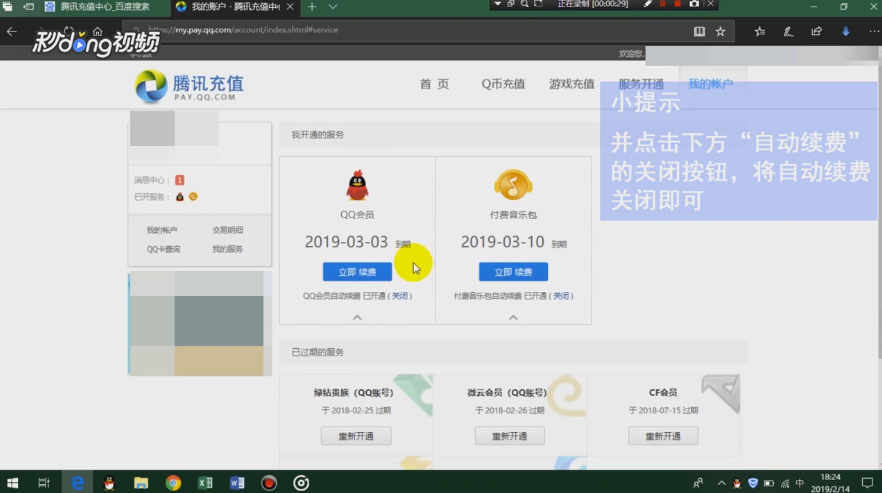Open the notification center icon
This screenshot has width=882, height=493.
(867, 483)
